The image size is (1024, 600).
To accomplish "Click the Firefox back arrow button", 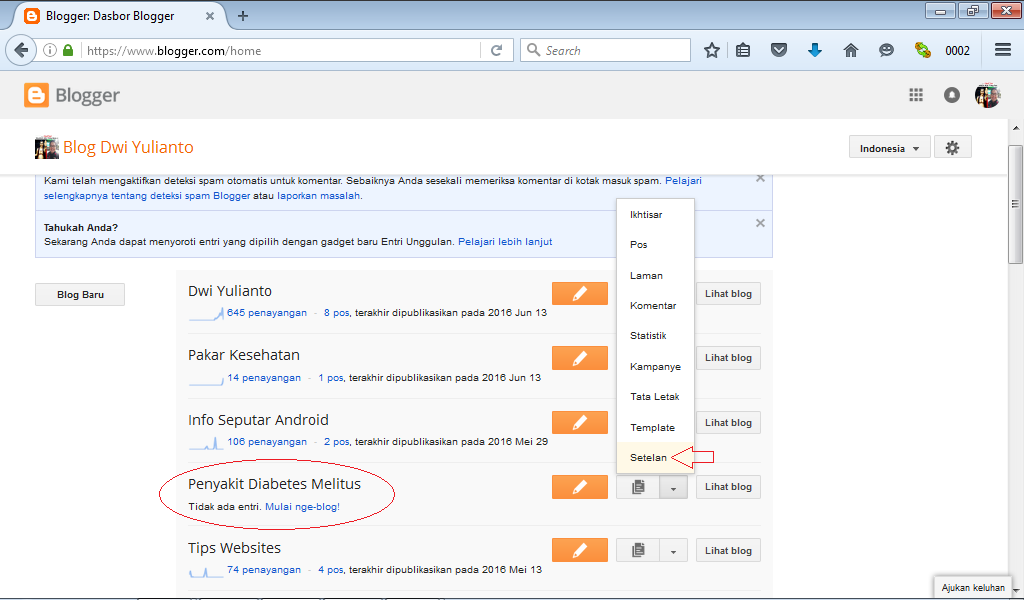I will tap(21, 50).
